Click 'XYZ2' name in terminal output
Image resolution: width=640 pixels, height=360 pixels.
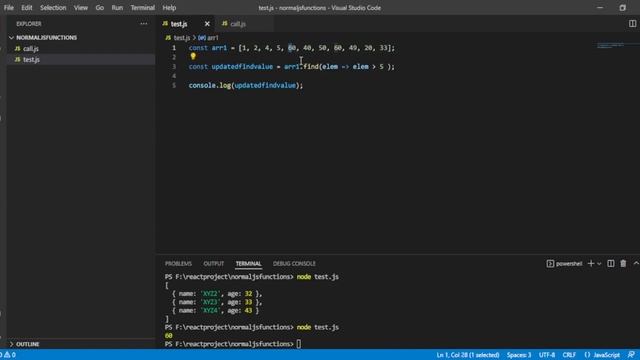tap(211, 294)
